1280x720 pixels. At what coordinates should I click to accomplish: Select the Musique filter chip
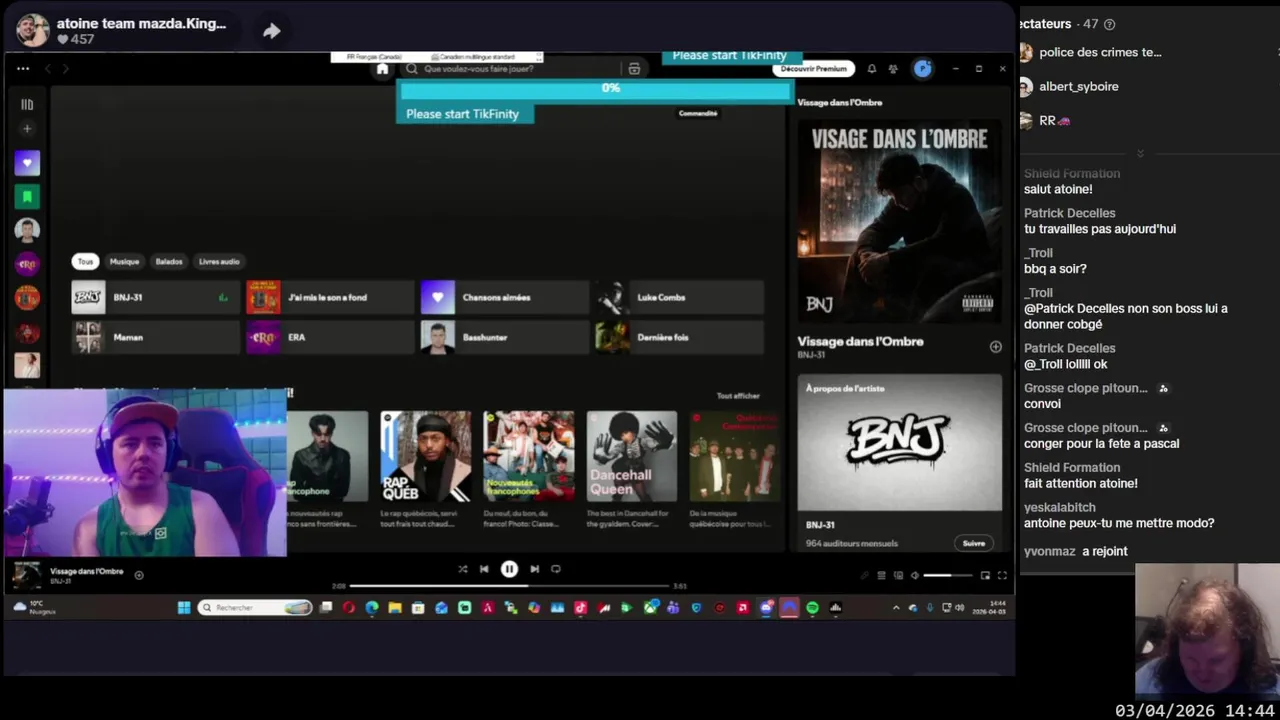tap(125, 262)
